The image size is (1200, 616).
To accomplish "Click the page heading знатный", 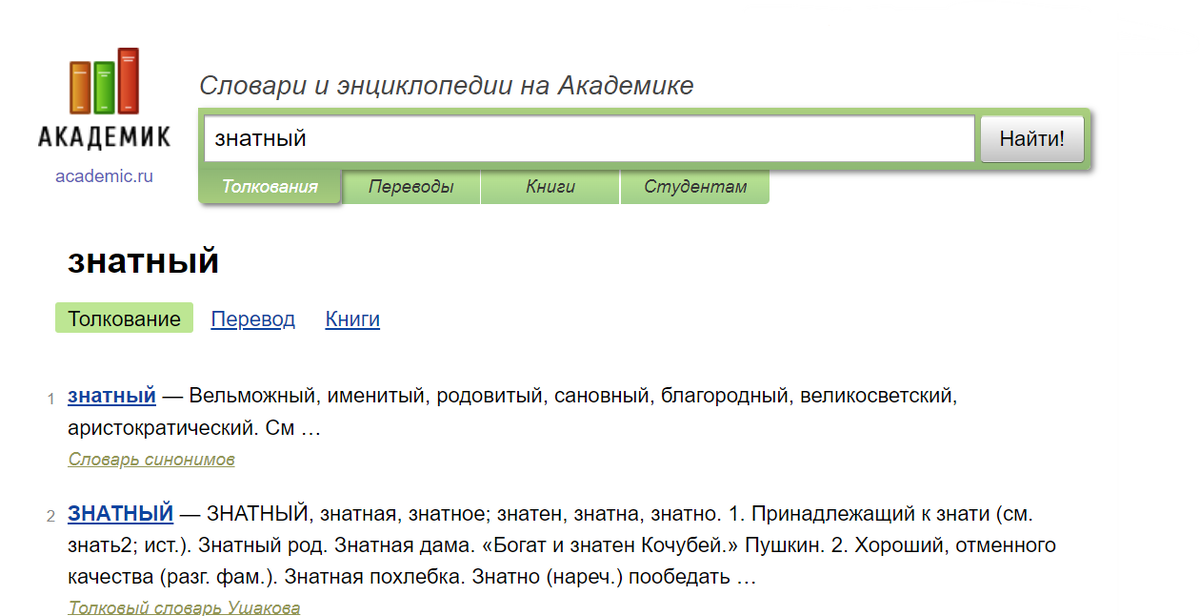I will [x=143, y=261].
